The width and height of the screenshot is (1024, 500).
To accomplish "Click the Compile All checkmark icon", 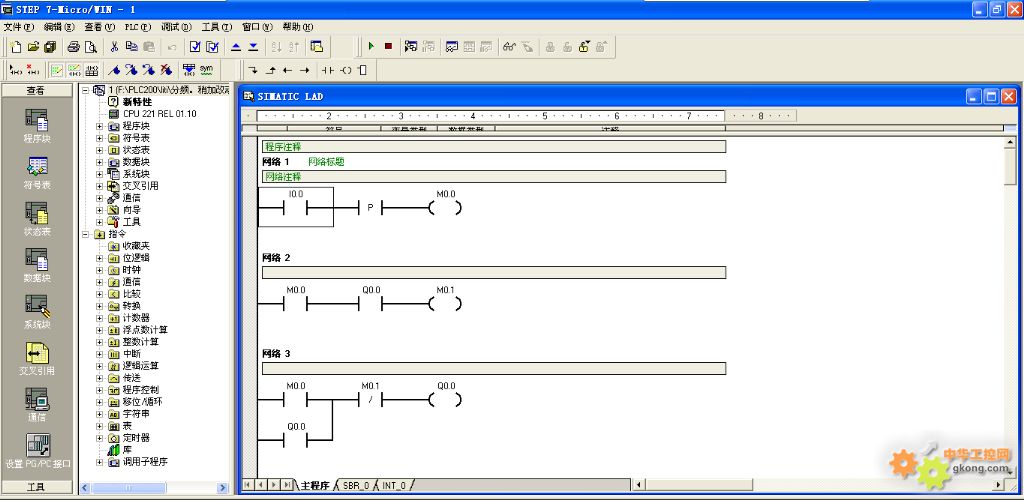I will tap(212, 47).
